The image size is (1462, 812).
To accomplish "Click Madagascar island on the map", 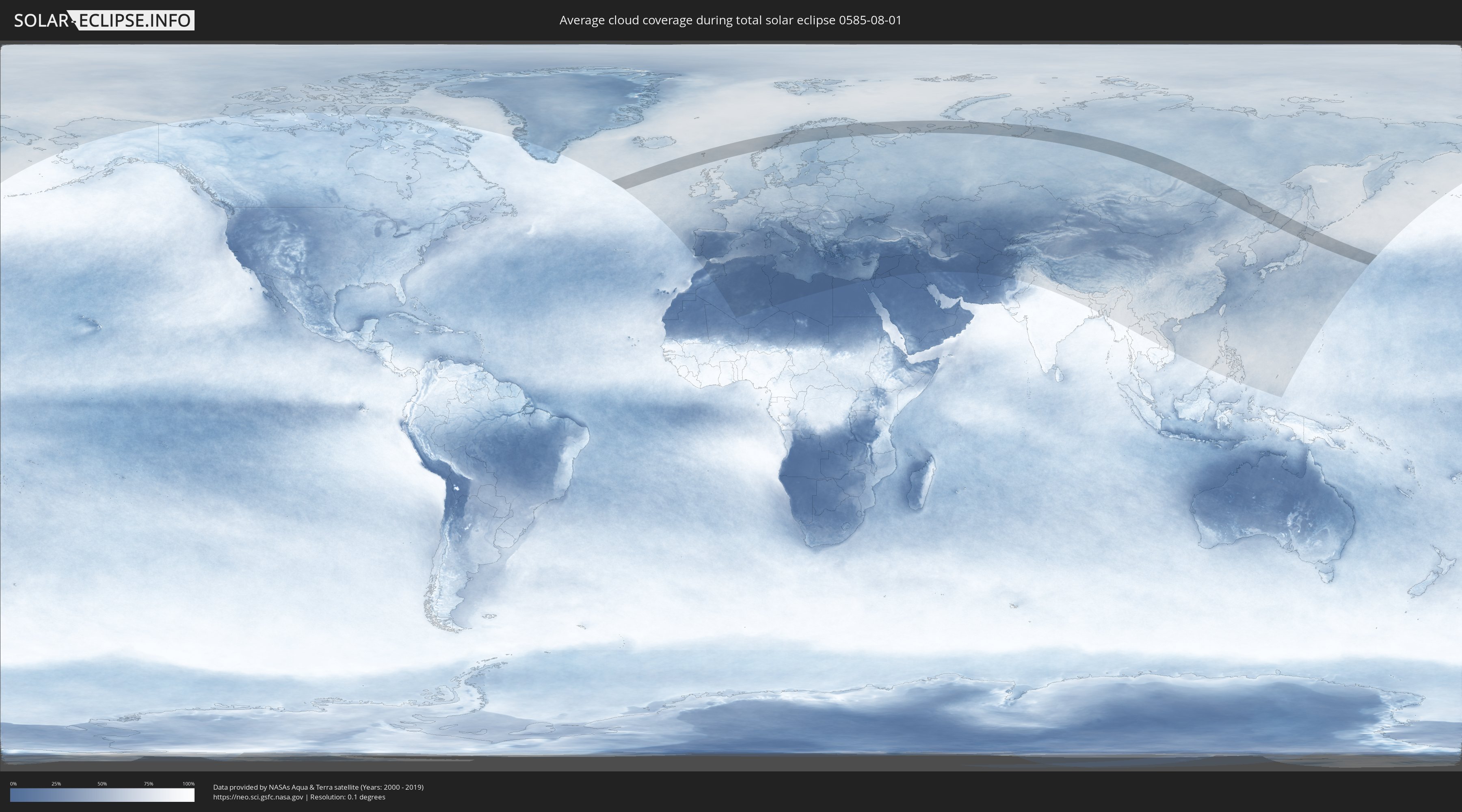I will [921, 482].
